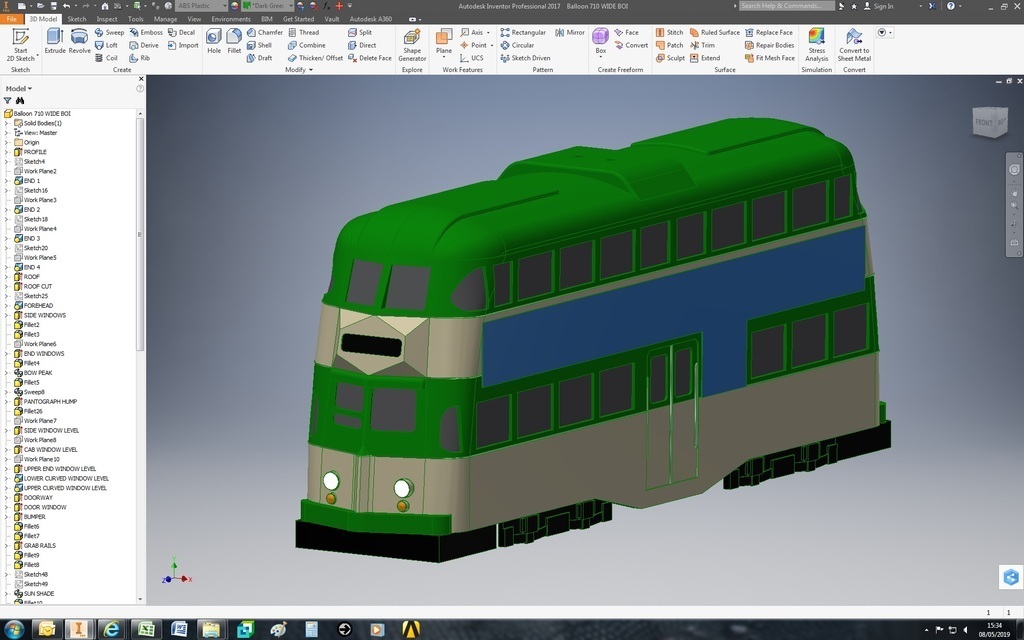Screen dimensions: 1024x640
Task: Expand the Origin folder in browser
Action: tap(6, 143)
